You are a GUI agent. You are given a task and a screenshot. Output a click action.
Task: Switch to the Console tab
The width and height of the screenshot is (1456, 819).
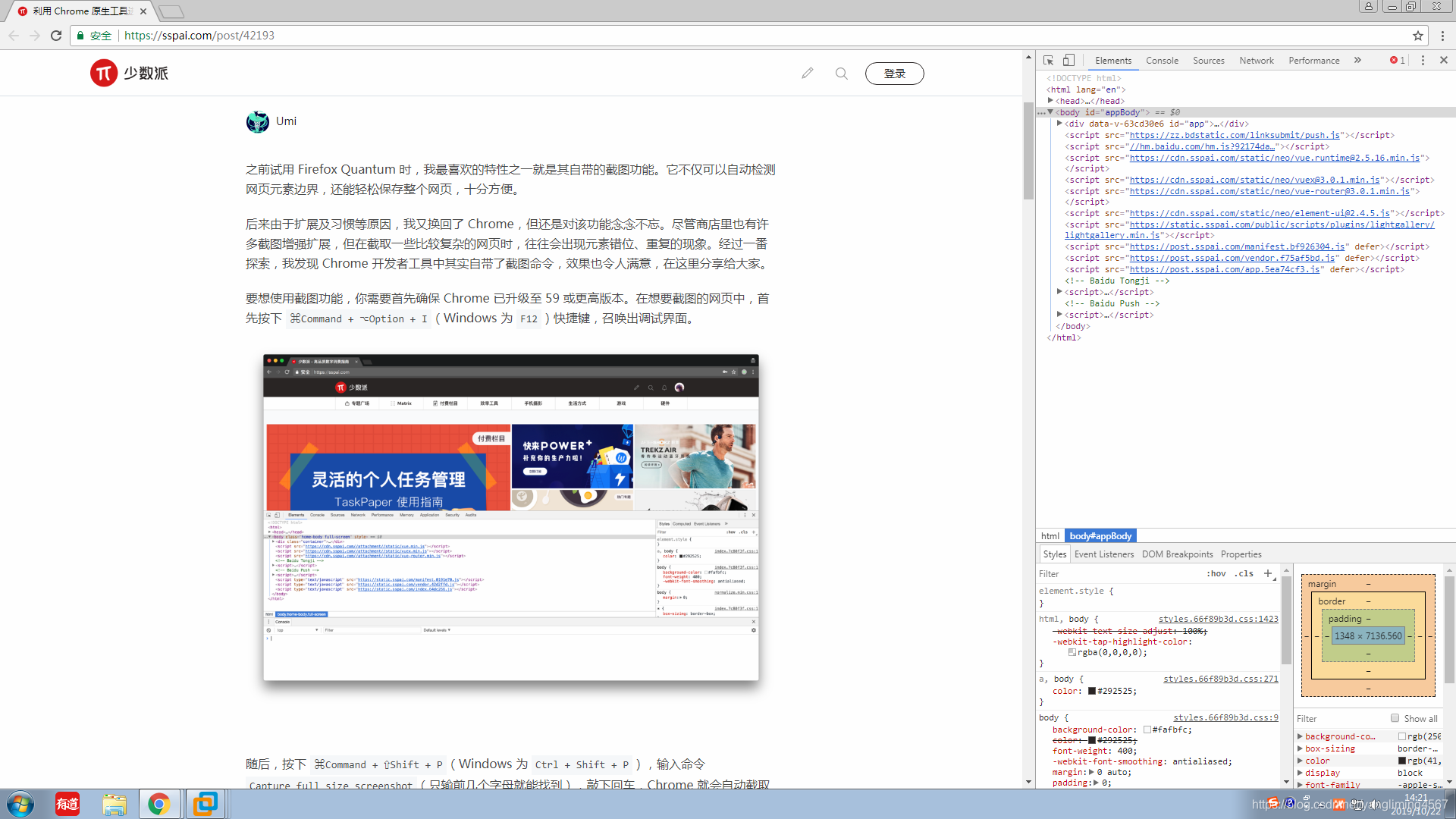(x=1162, y=60)
